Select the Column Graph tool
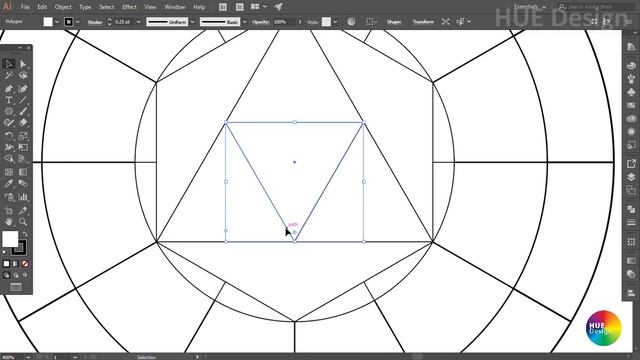The width and height of the screenshot is (640, 360). coord(23,197)
